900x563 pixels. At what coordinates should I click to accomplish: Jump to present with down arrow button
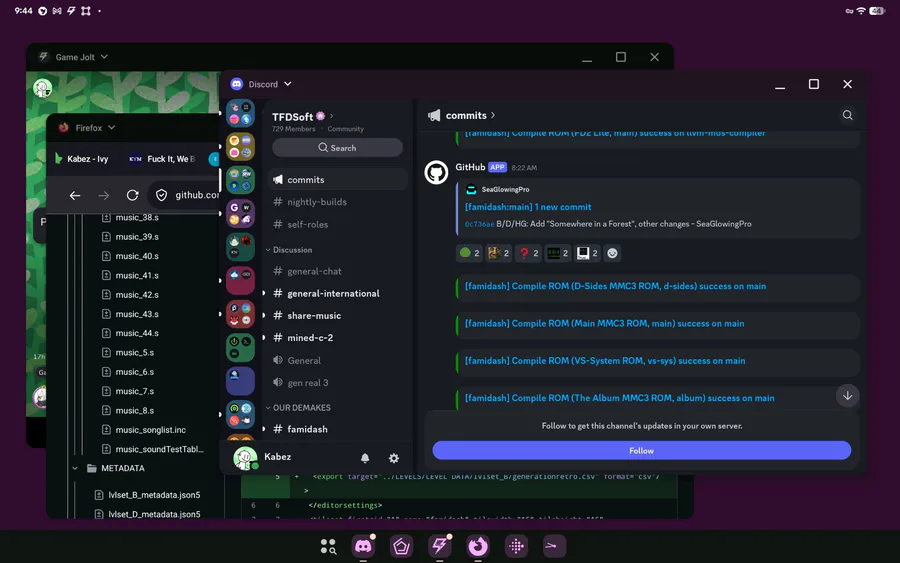pyautogui.click(x=847, y=395)
